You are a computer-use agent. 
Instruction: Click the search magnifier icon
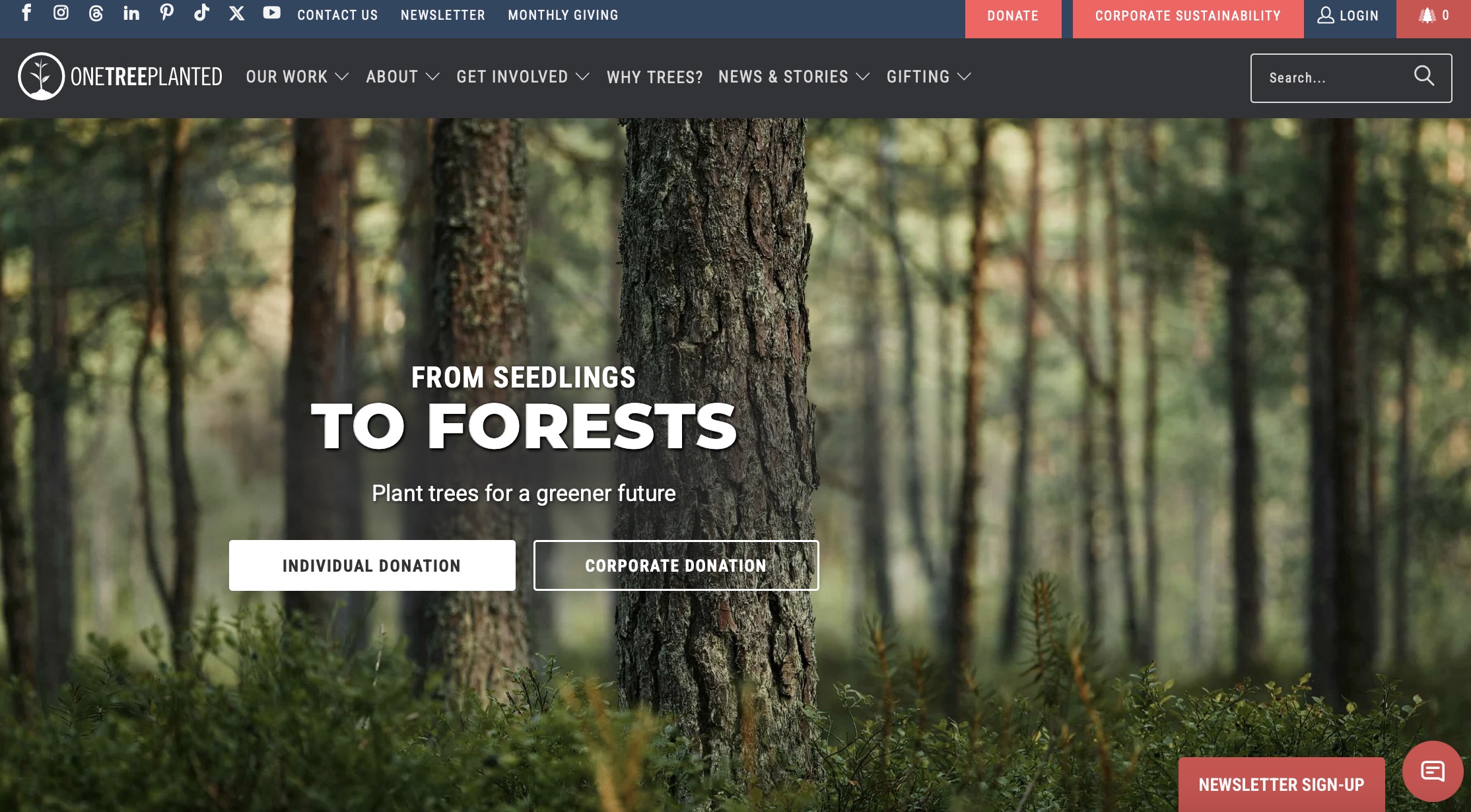click(1423, 77)
